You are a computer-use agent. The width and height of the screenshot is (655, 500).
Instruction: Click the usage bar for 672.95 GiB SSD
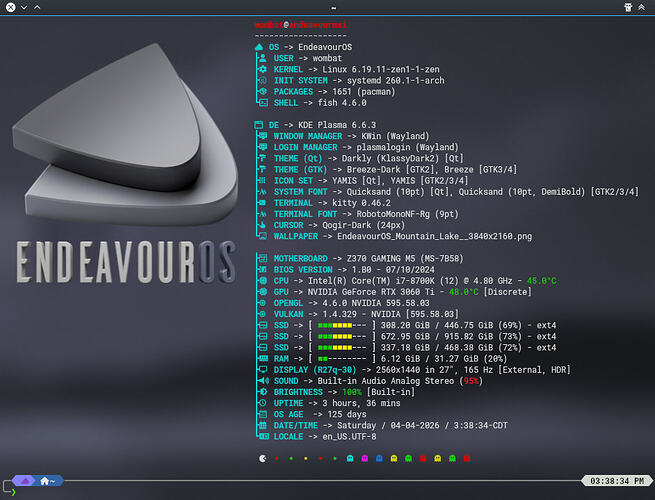(342, 337)
